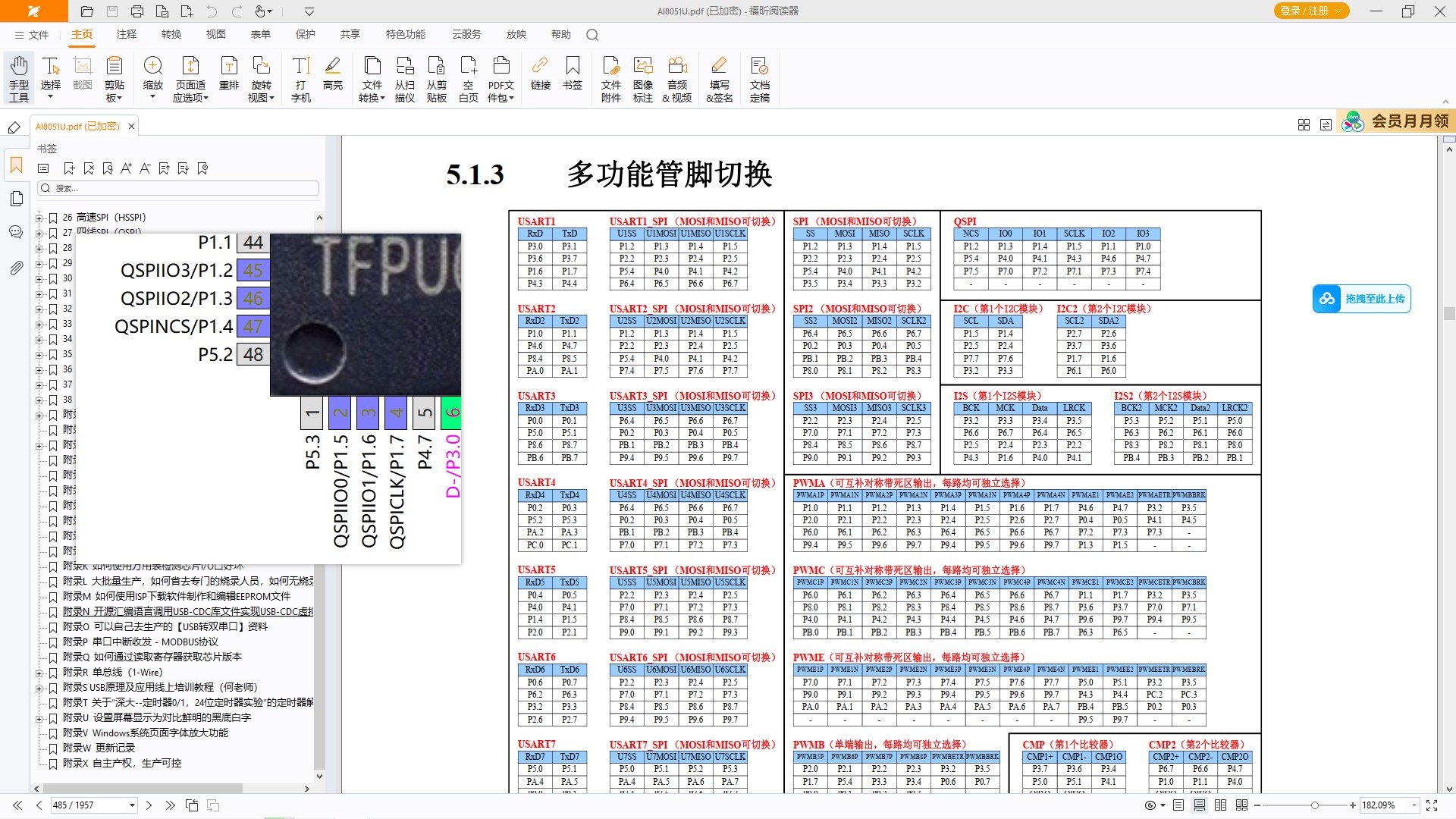Viewport: 1456px width, 819px height.
Task: Click the 拖拽至此上传 upload button
Action: click(1362, 299)
